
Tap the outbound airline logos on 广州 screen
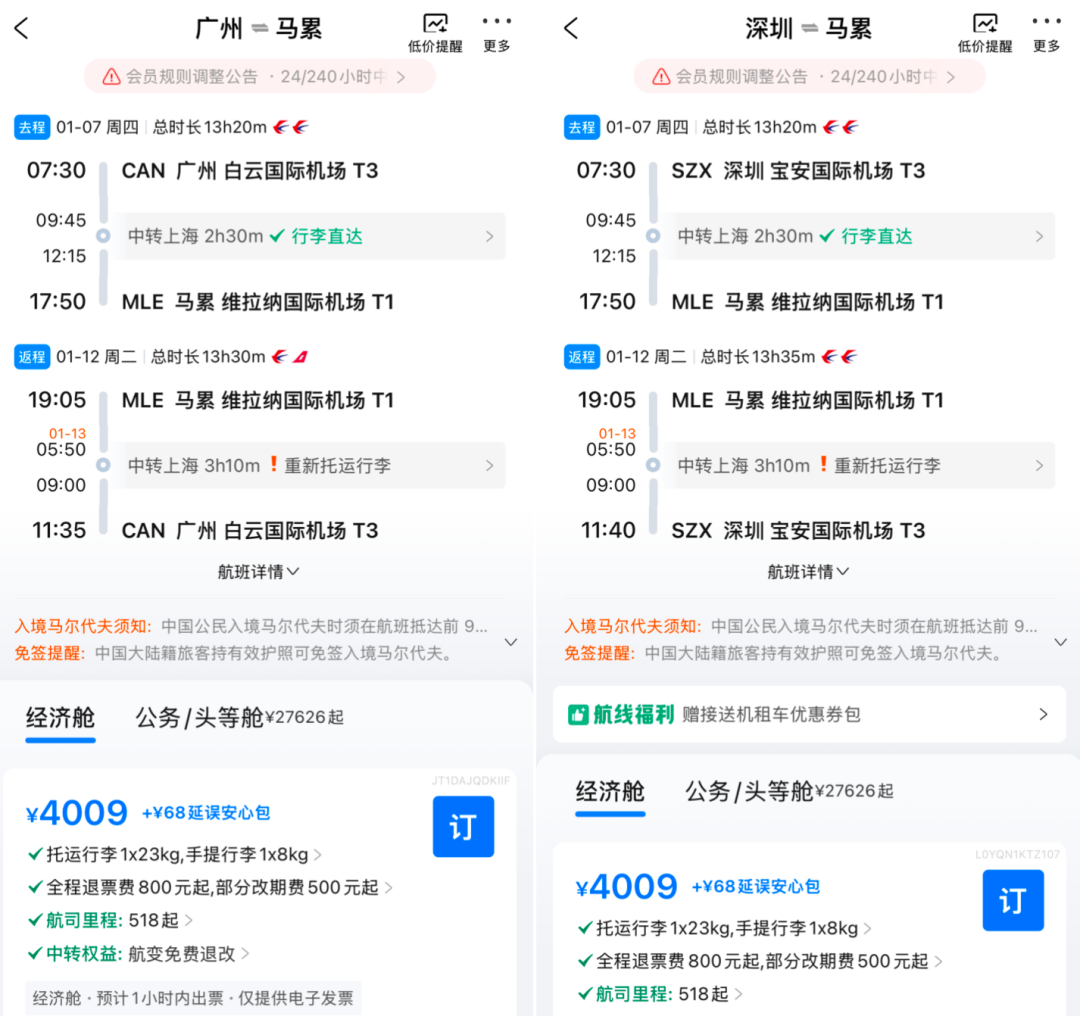coord(291,127)
